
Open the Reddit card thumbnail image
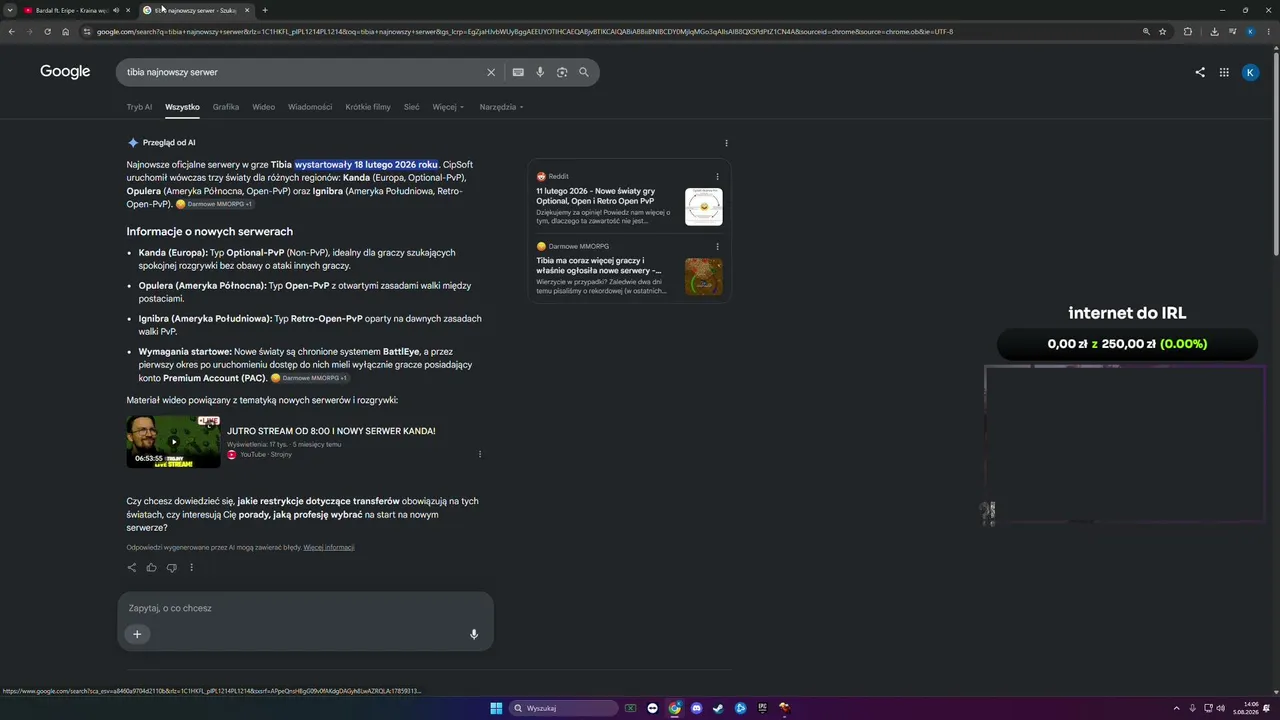(704, 207)
